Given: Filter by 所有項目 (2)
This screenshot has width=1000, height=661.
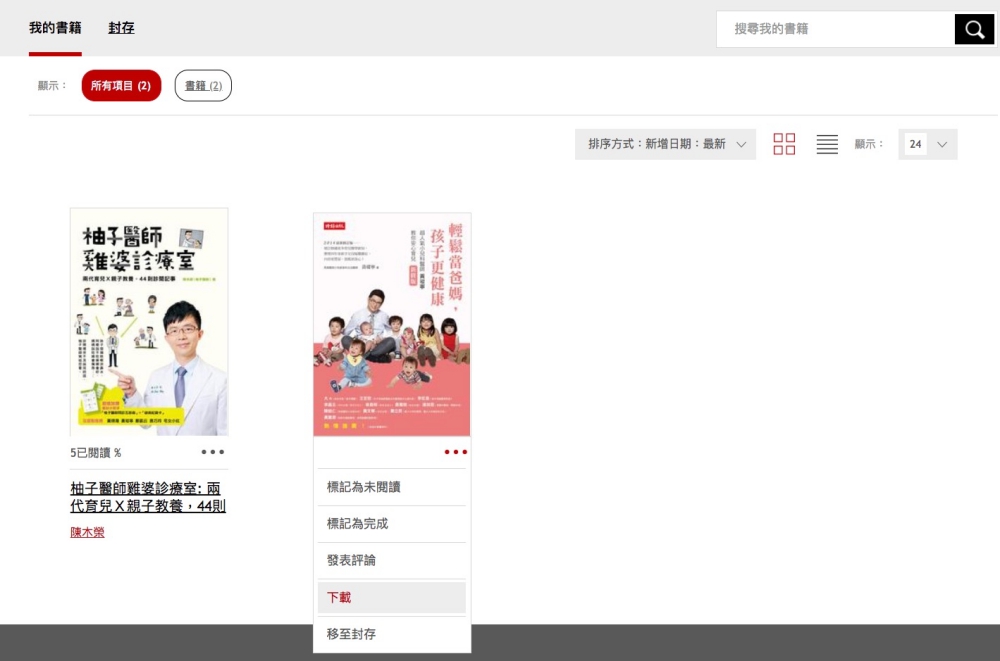Looking at the screenshot, I should point(121,85).
